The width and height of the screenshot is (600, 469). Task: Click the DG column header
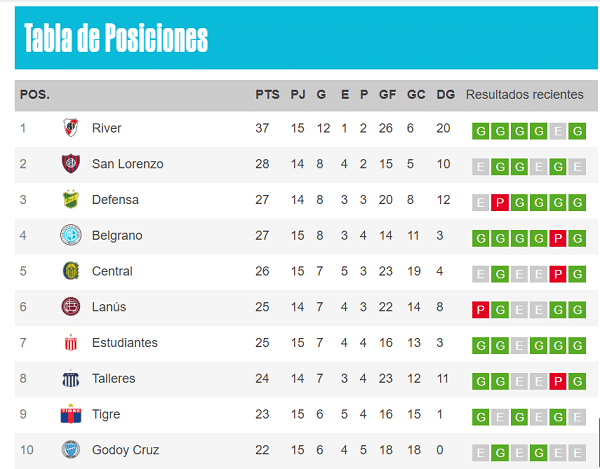click(445, 94)
